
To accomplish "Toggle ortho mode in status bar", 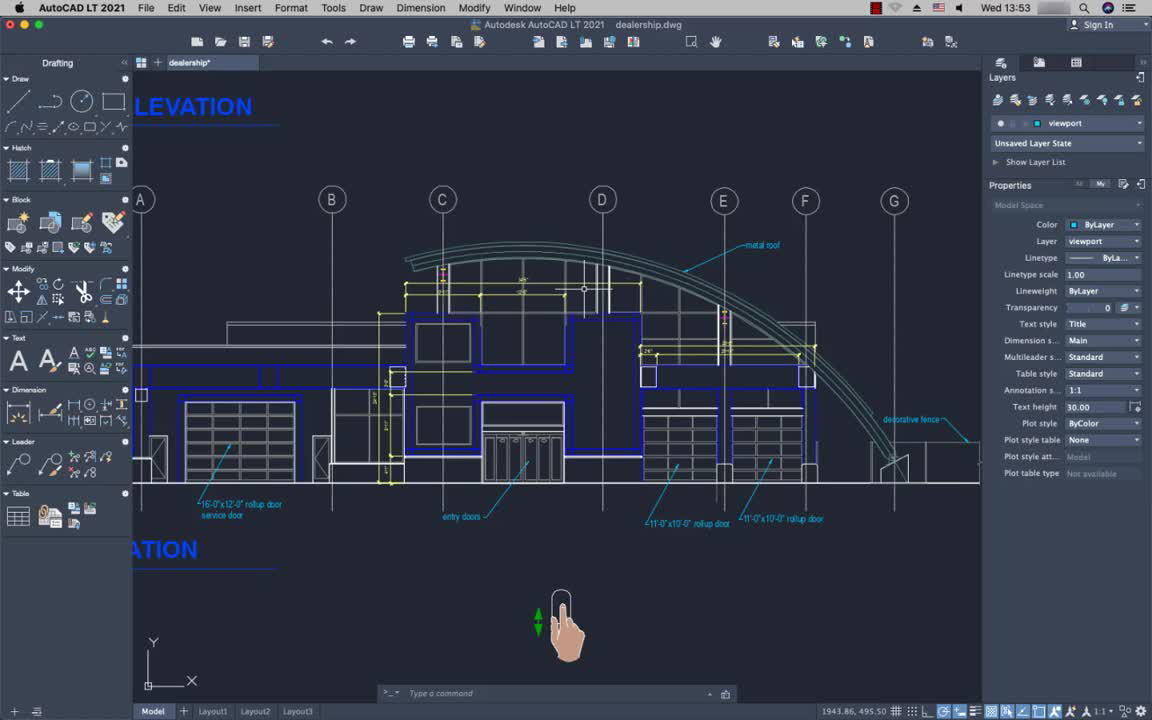I will tap(927, 711).
